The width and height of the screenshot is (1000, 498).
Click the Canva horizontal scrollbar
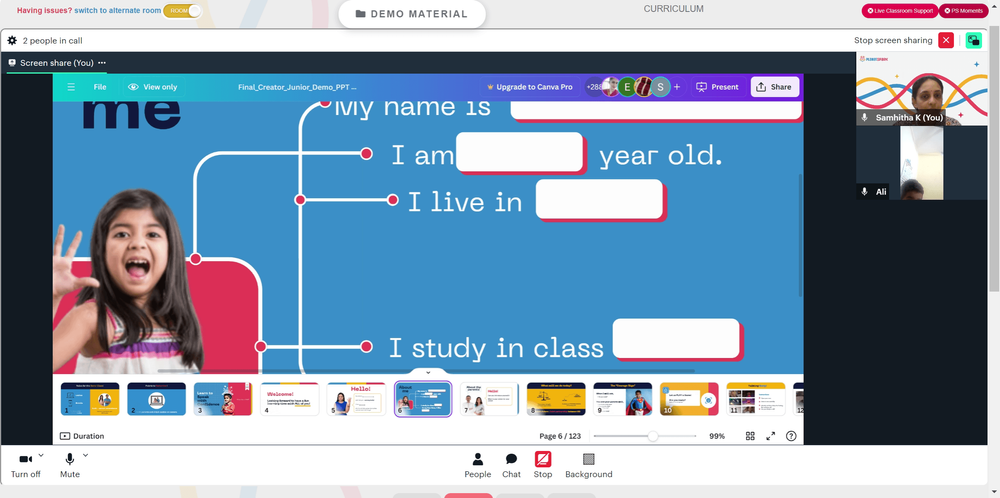(426, 370)
